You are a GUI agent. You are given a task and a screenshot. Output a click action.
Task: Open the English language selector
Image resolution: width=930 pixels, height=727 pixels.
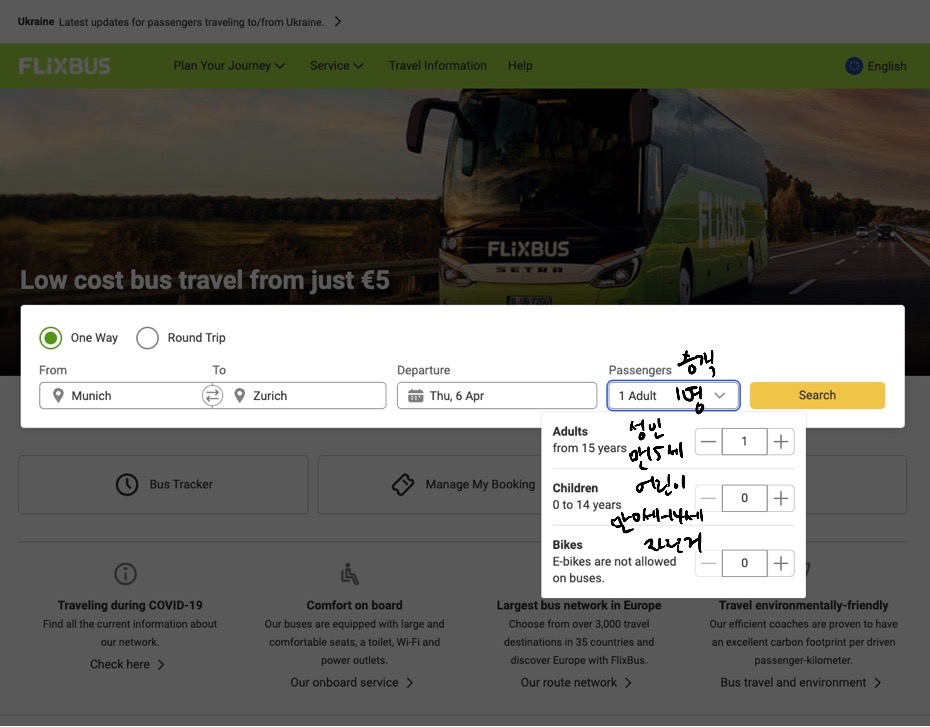[876, 66]
